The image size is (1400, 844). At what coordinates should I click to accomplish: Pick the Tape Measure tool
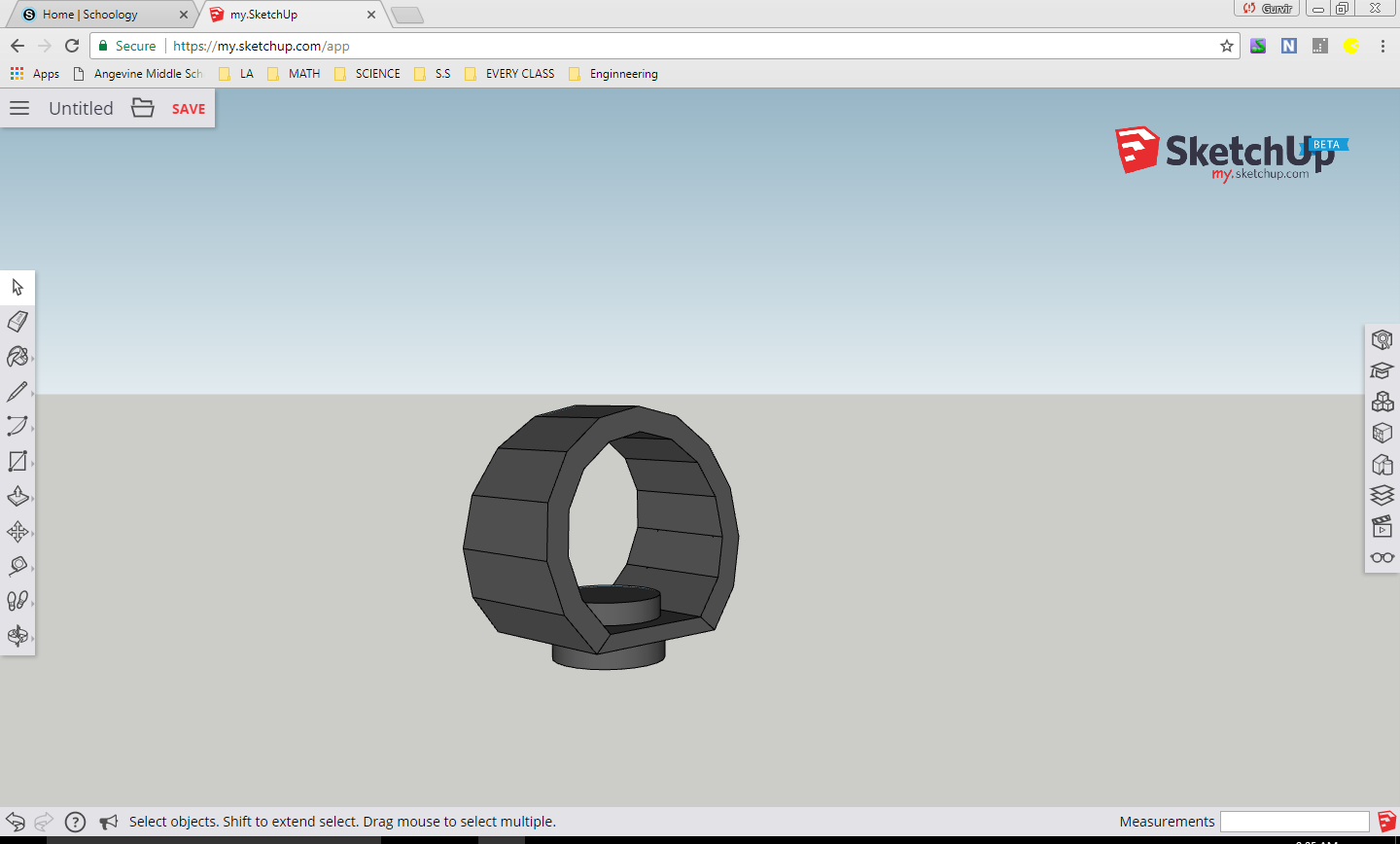pos(17,566)
